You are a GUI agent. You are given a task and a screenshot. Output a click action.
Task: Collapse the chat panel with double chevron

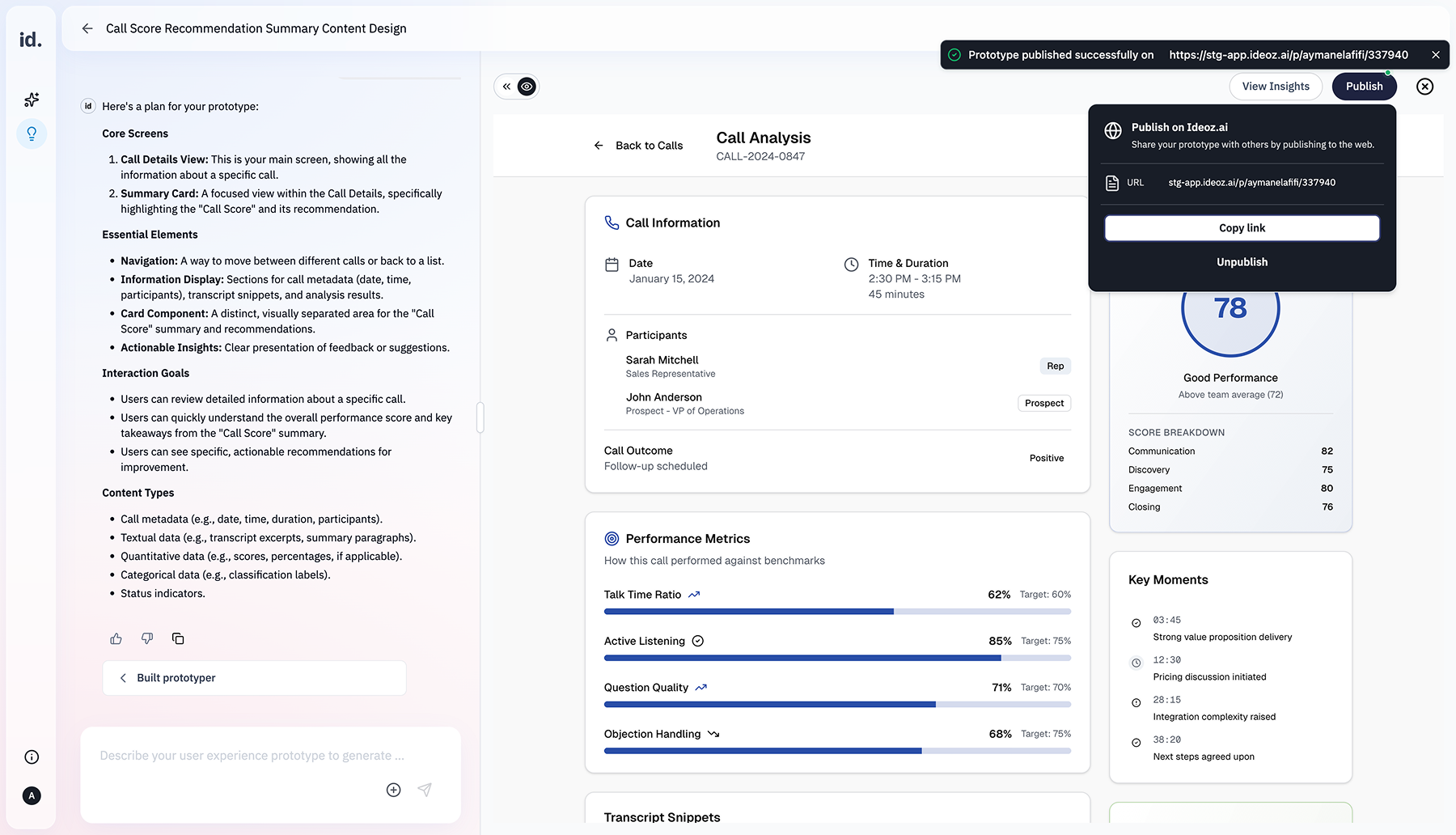506,87
